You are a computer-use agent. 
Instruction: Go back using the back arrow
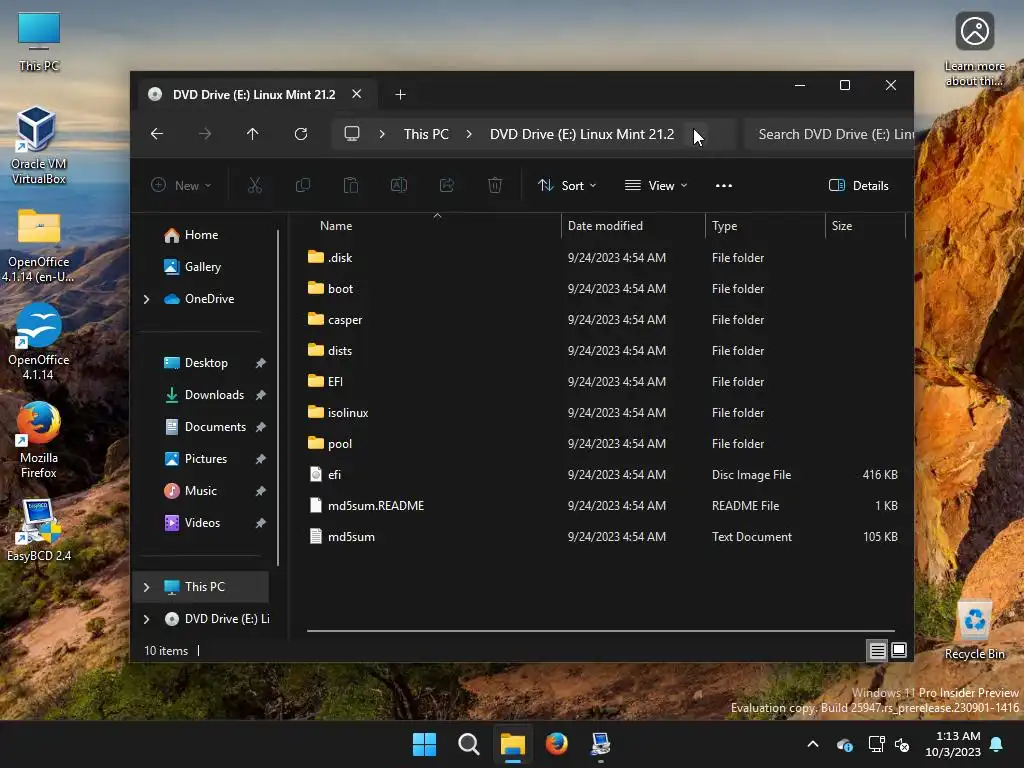click(157, 134)
